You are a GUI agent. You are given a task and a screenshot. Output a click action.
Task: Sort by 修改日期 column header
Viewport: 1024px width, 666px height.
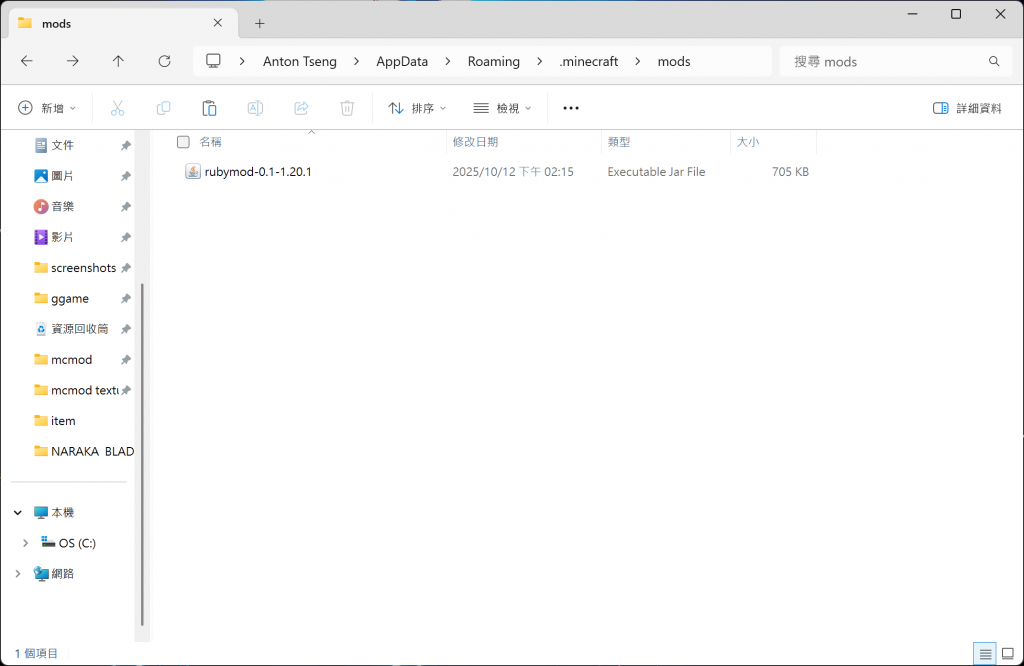475,142
